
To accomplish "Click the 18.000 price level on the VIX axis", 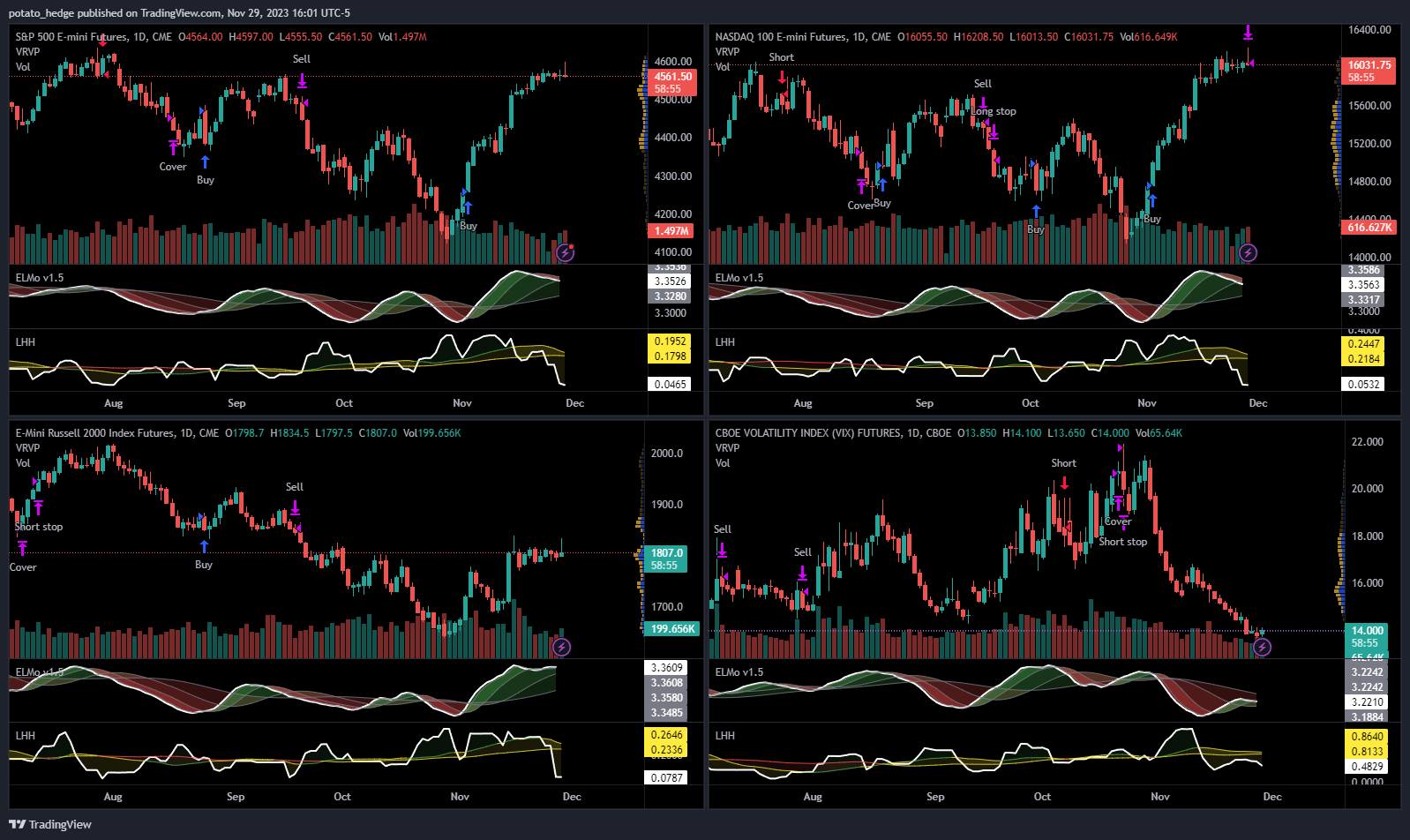I will 1367,536.
